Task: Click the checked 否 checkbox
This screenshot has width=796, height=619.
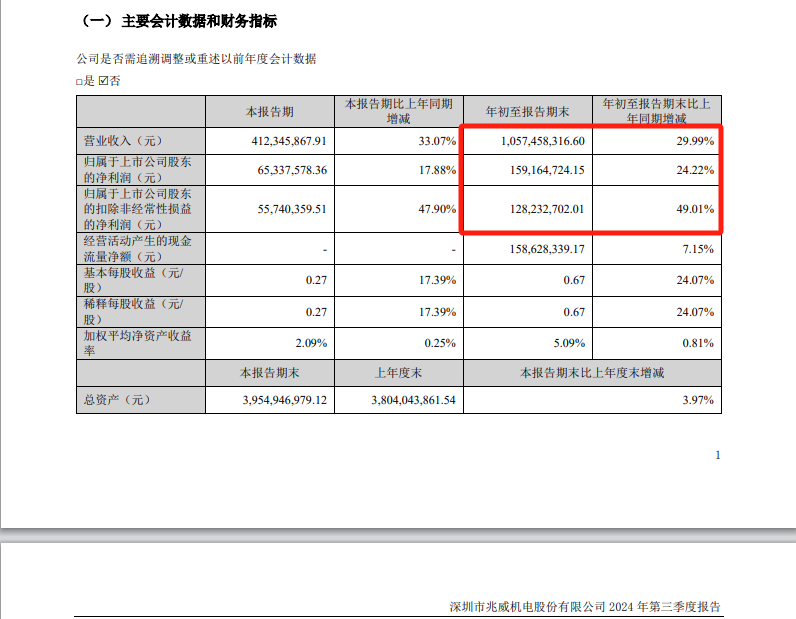Action: tap(103, 82)
